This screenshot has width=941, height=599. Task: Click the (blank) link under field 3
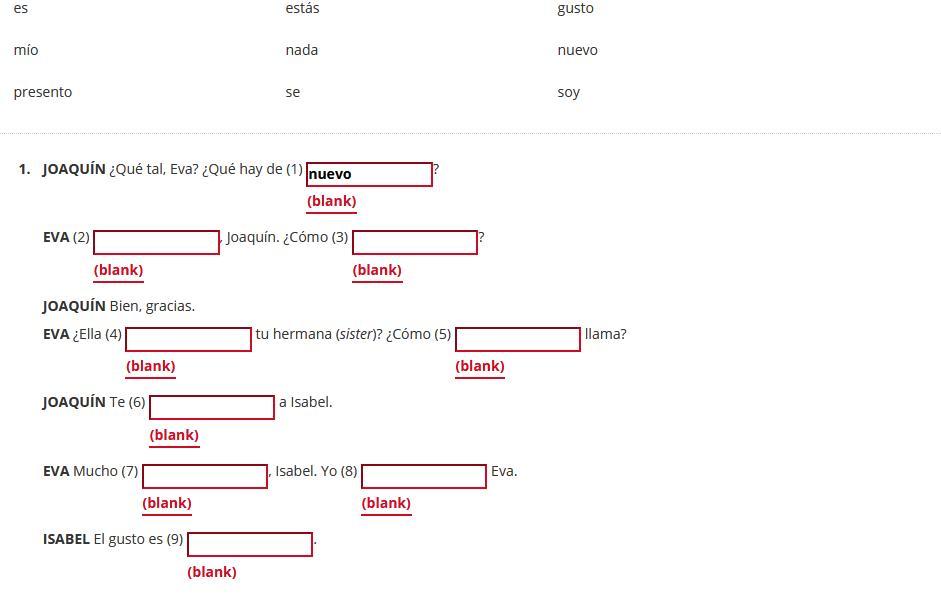pyautogui.click(x=377, y=270)
